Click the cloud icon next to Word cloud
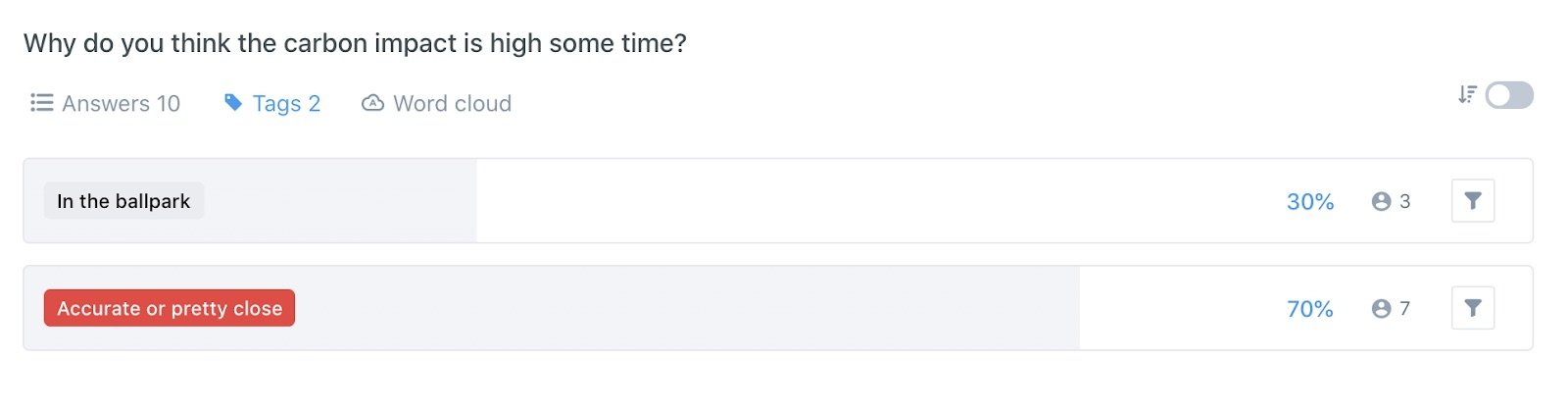1568x411 pixels. (372, 103)
